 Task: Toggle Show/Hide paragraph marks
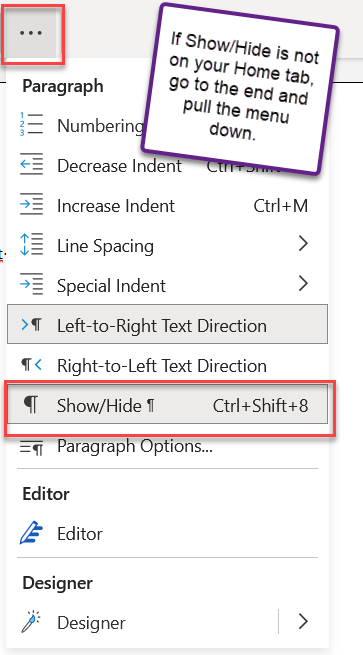[168, 406]
